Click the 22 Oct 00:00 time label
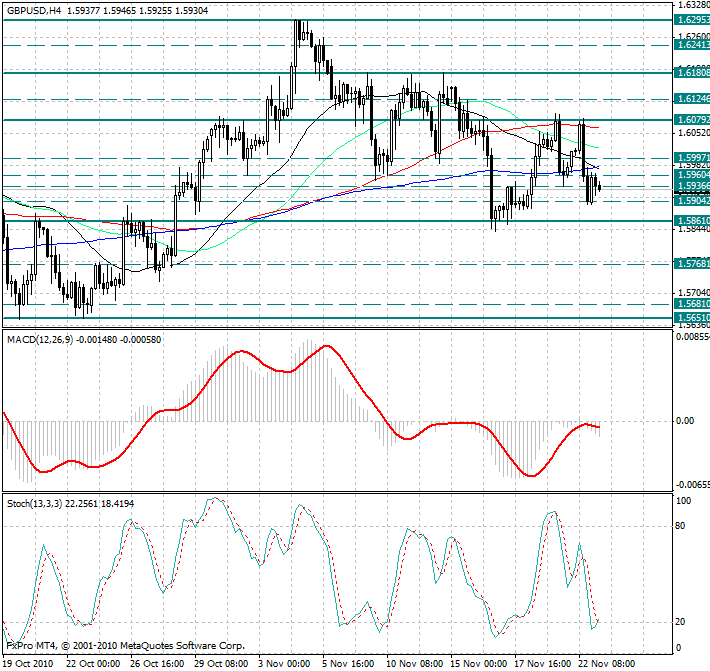Viewport: 710px width, 671px height. [x=93, y=664]
